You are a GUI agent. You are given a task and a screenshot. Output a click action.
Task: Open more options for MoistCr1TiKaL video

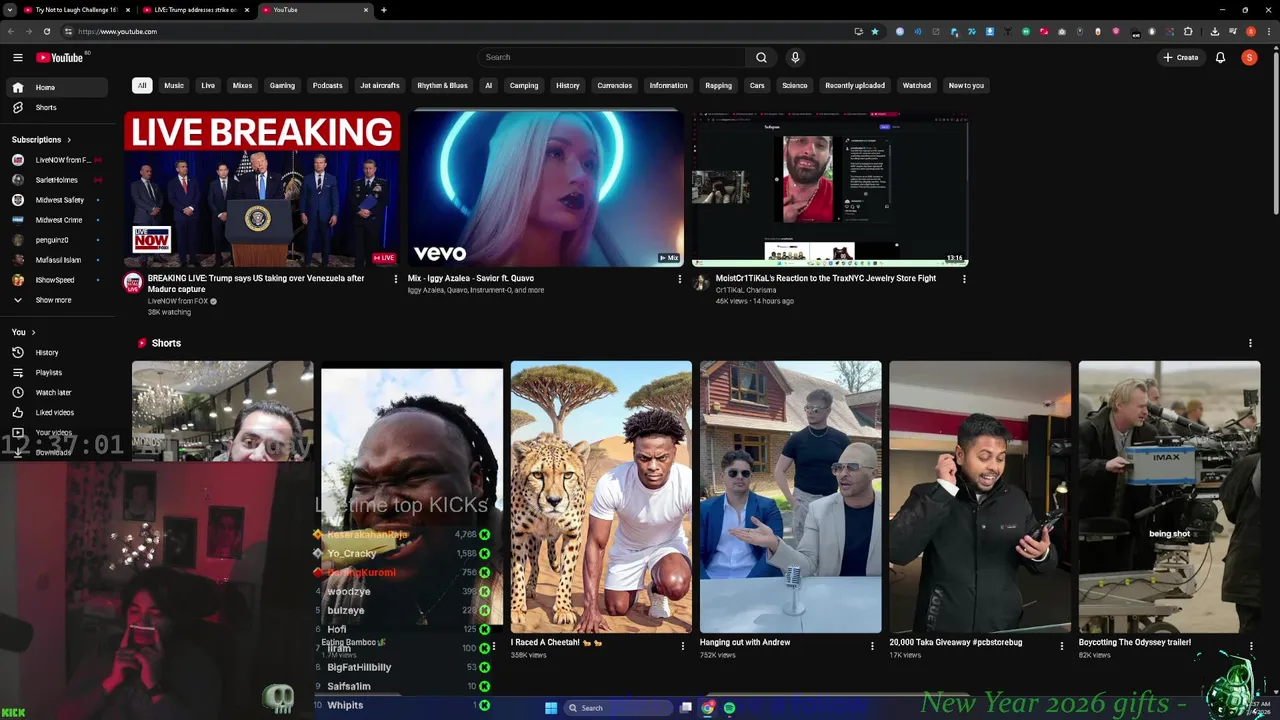pyautogui.click(x=964, y=279)
